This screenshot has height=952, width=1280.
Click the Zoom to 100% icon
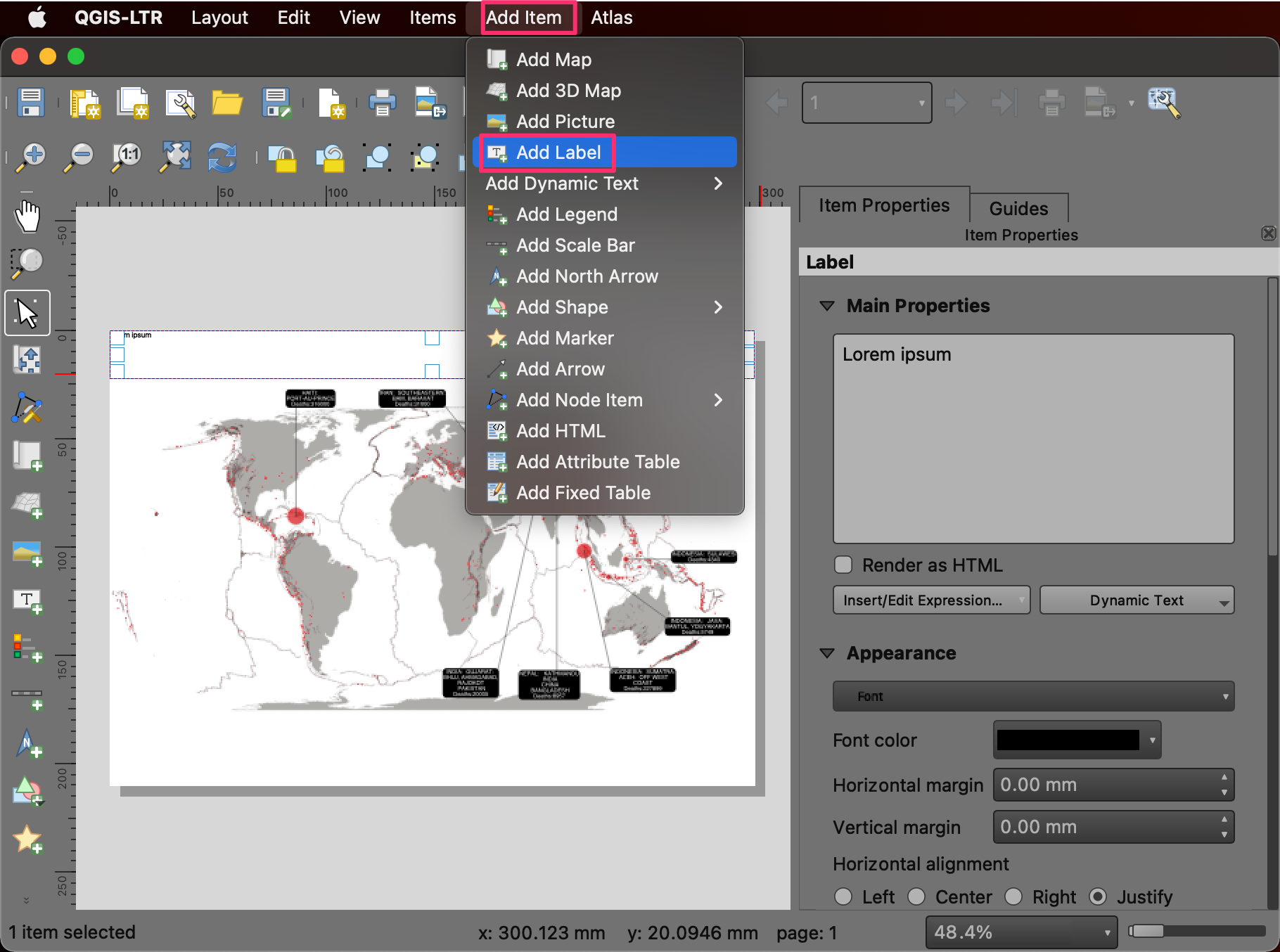pyautogui.click(x=127, y=156)
